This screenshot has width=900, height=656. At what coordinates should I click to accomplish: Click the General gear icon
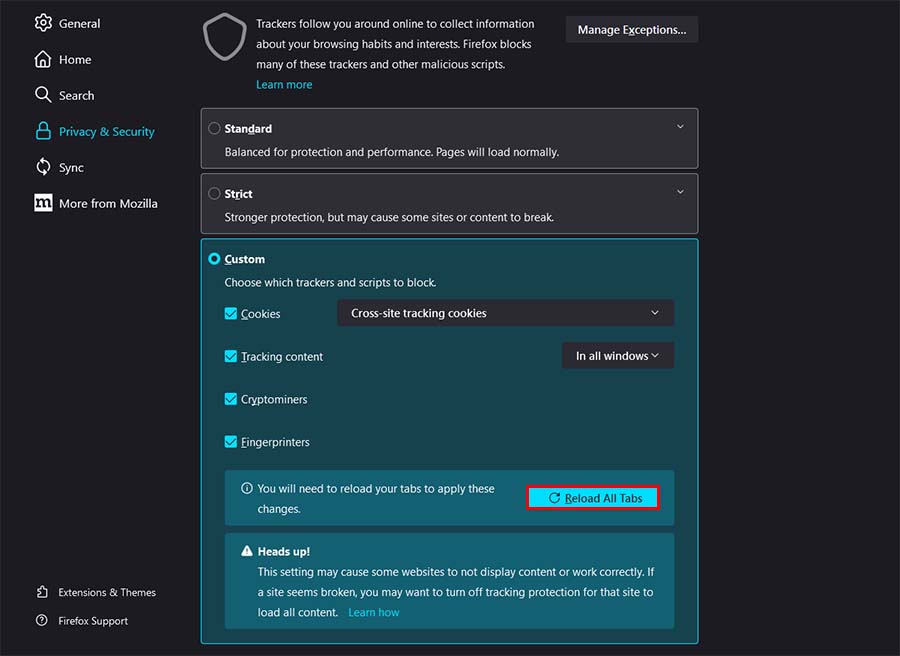[43, 23]
